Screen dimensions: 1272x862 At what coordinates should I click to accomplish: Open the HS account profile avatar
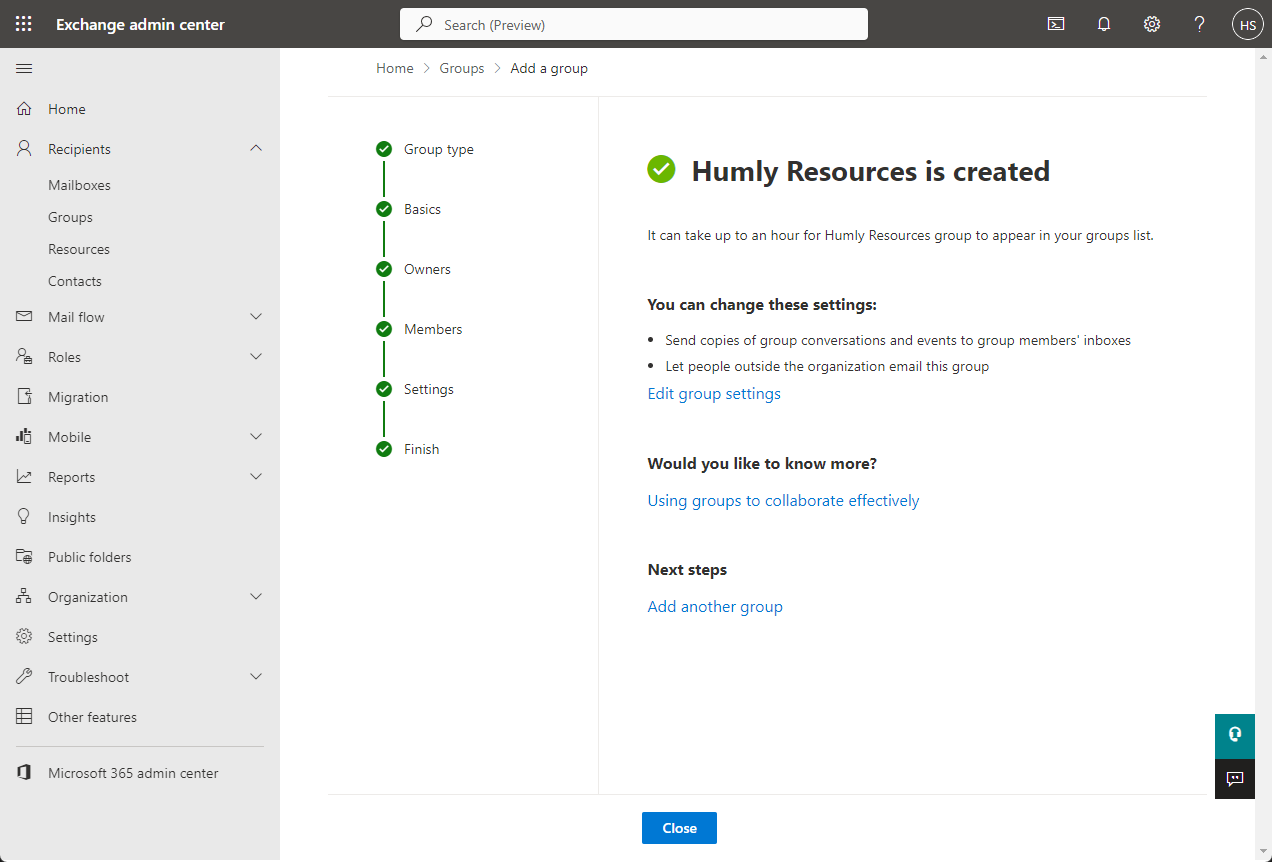click(x=1247, y=25)
